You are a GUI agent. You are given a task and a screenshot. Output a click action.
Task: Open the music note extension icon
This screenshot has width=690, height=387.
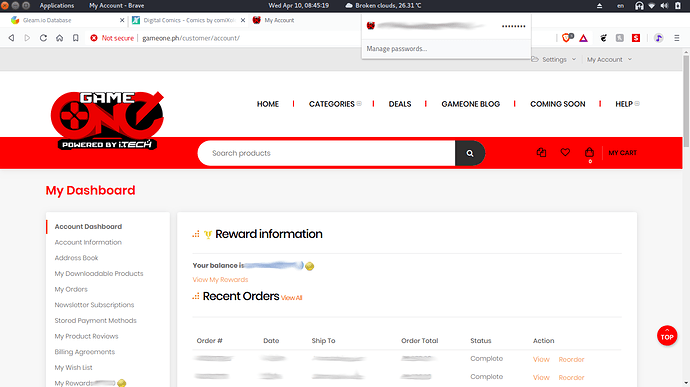[658, 38]
